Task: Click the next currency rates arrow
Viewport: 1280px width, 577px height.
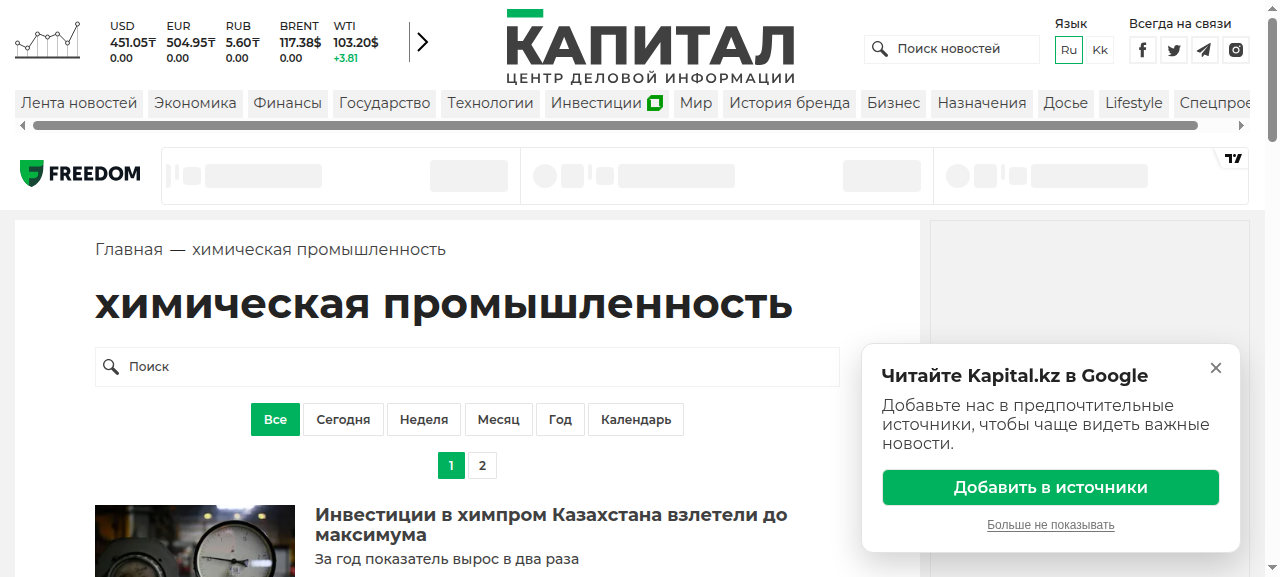Action: pyautogui.click(x=422, y=42)
